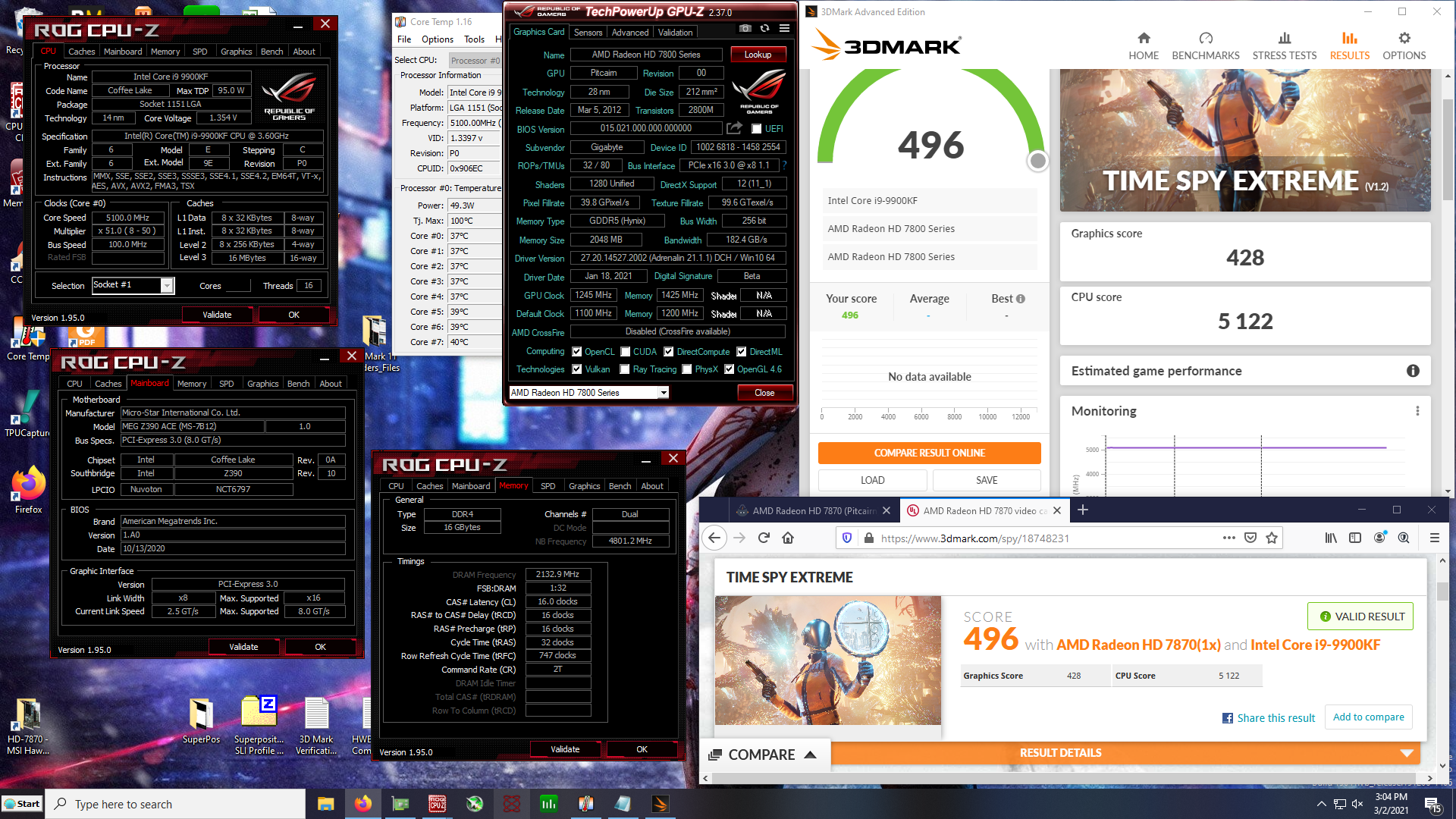This screenshot has width=1456, height=819.
Task: Click the Time Spy Extreme thumbnail on webpage
Action: [x=828, y=660]
